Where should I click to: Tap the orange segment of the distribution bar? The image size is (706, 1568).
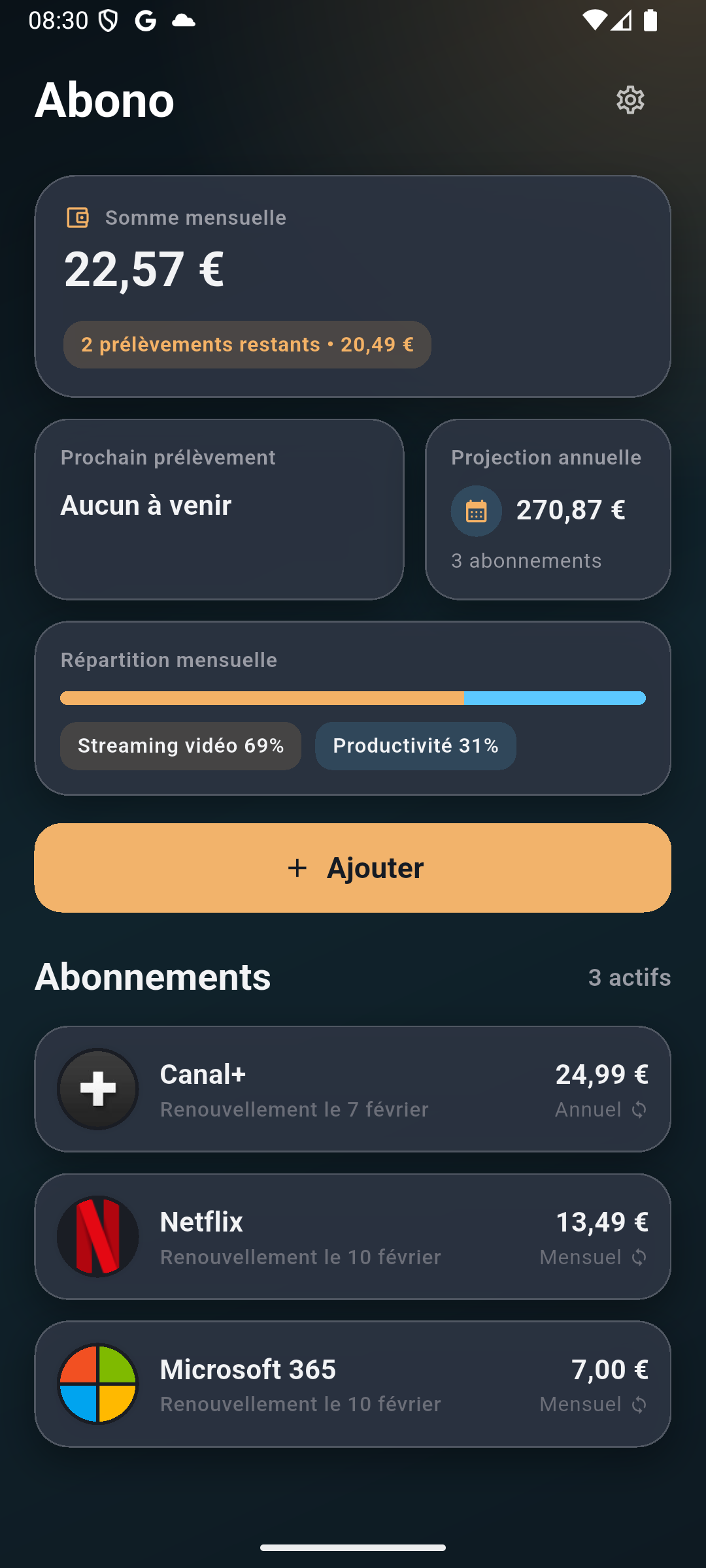(261, 698)
